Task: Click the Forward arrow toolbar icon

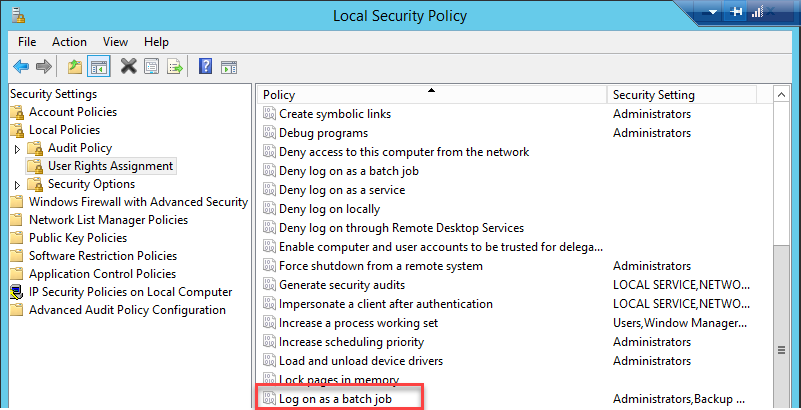Action: pos(43,67)
